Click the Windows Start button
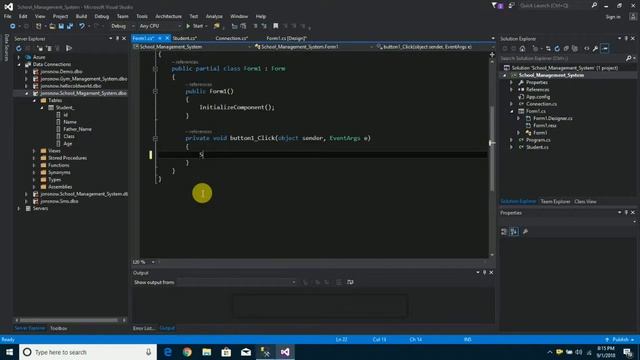The image size is (640, 360). pyautogui.click(x=9, y=352)
